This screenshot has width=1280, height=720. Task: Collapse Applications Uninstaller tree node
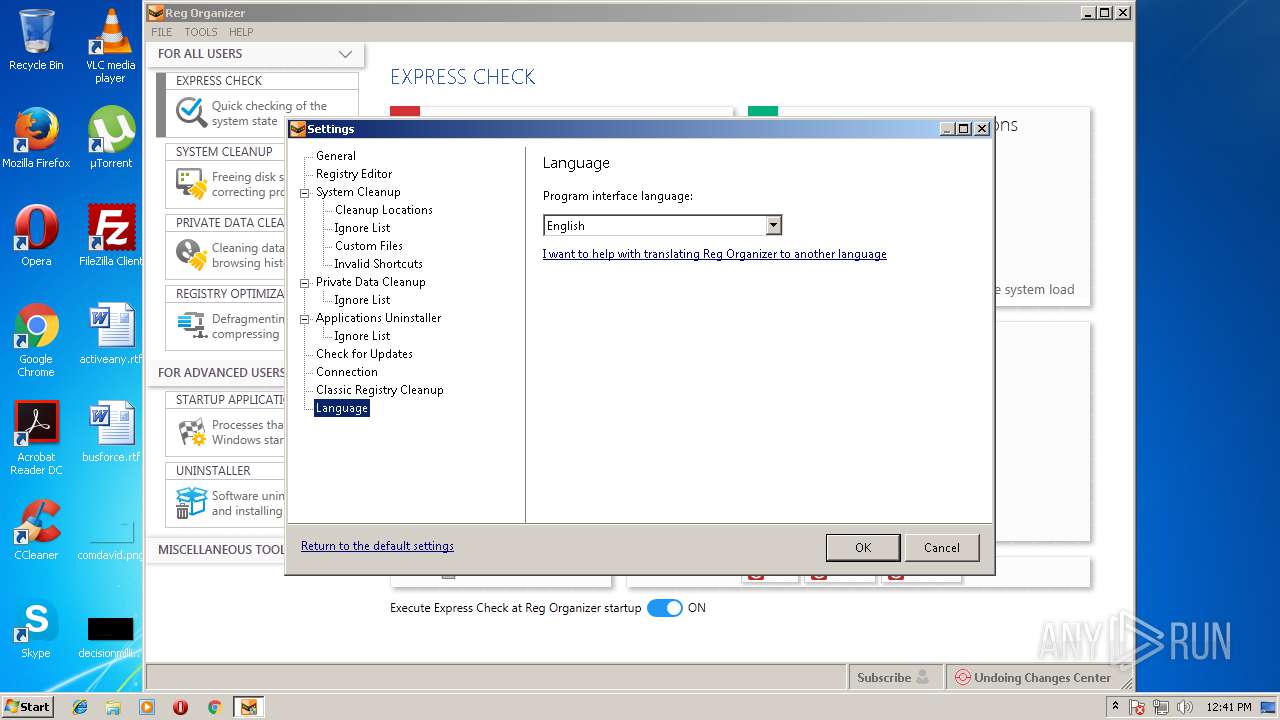306,319
